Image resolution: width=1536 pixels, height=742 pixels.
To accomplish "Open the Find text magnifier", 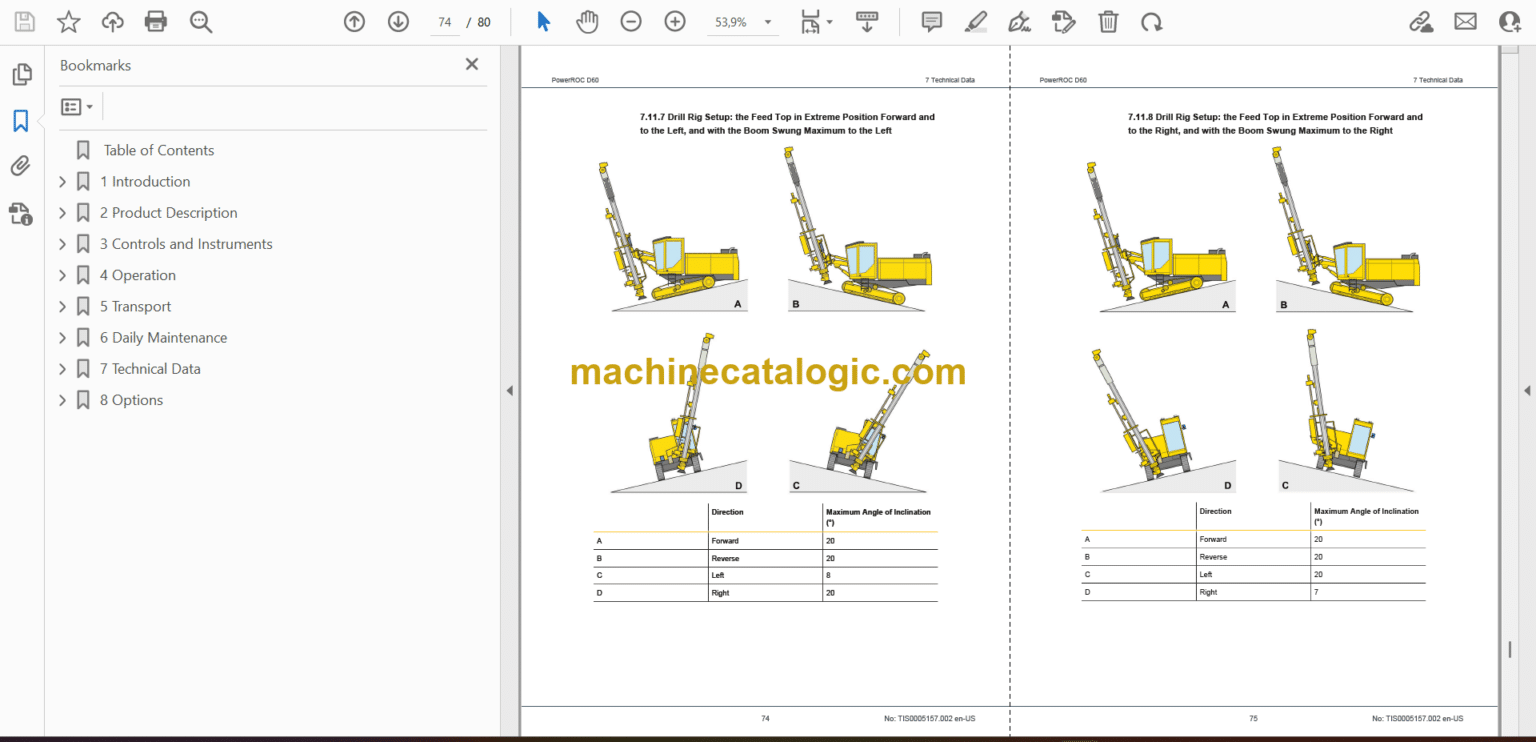I will click(201, 22).
